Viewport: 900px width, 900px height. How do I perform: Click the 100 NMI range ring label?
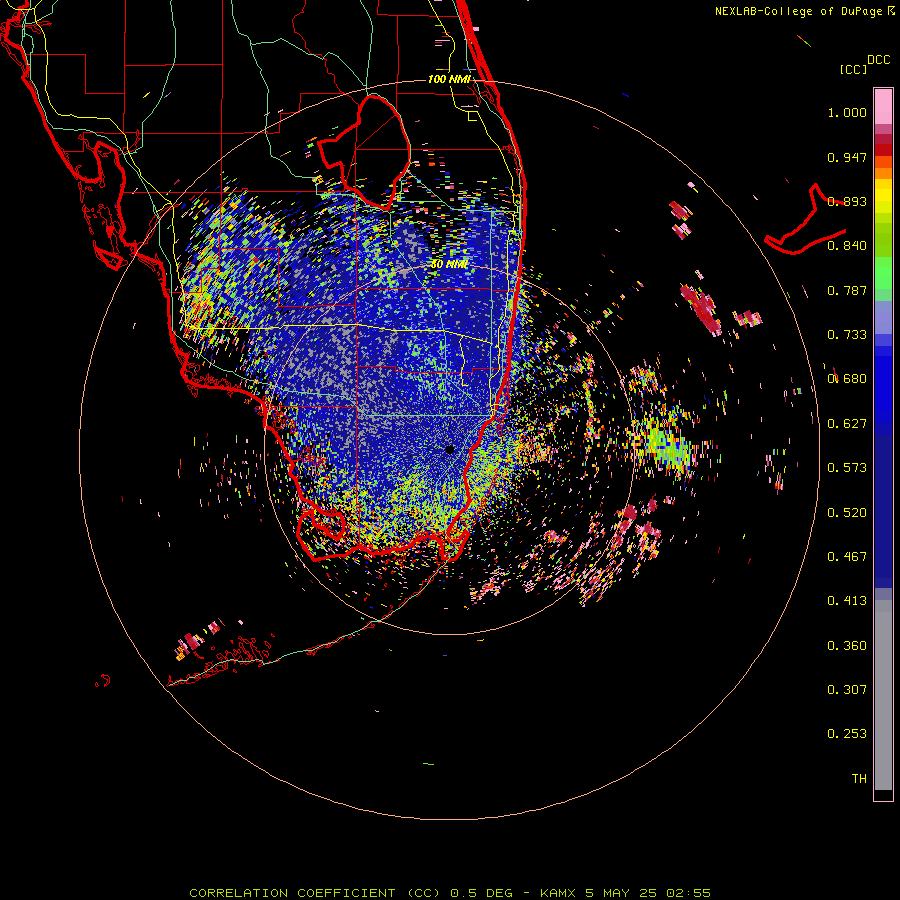[449, 79]
